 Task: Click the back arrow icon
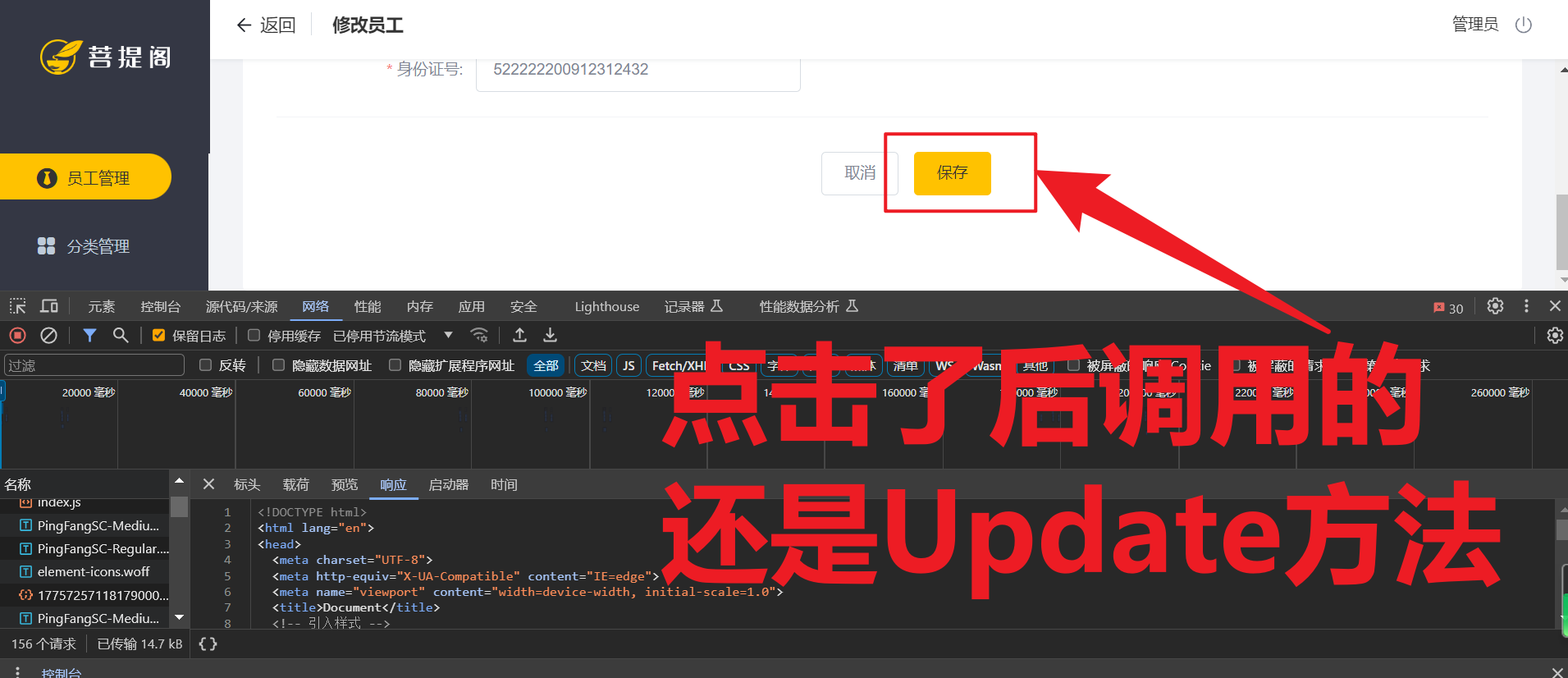tap(244, 25)
